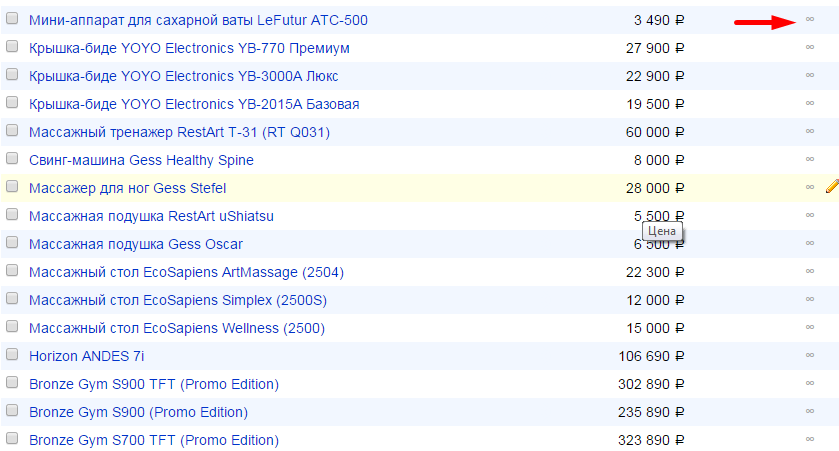Image resolution: width=839 pixels, height=451 pixels.
Task: Click infinity stock icon for Horizon ANDES 7i row
Action: 810,355
